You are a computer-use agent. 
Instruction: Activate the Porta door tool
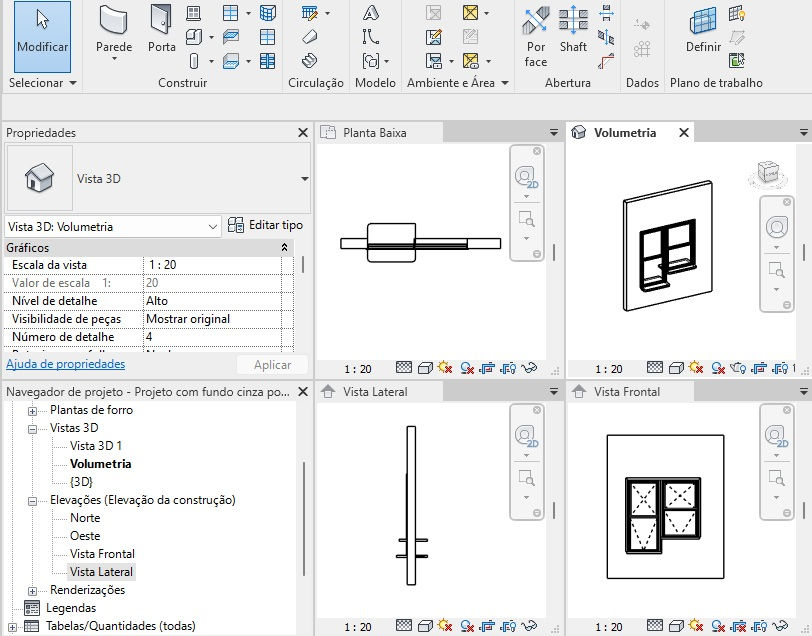click(162, 28)
